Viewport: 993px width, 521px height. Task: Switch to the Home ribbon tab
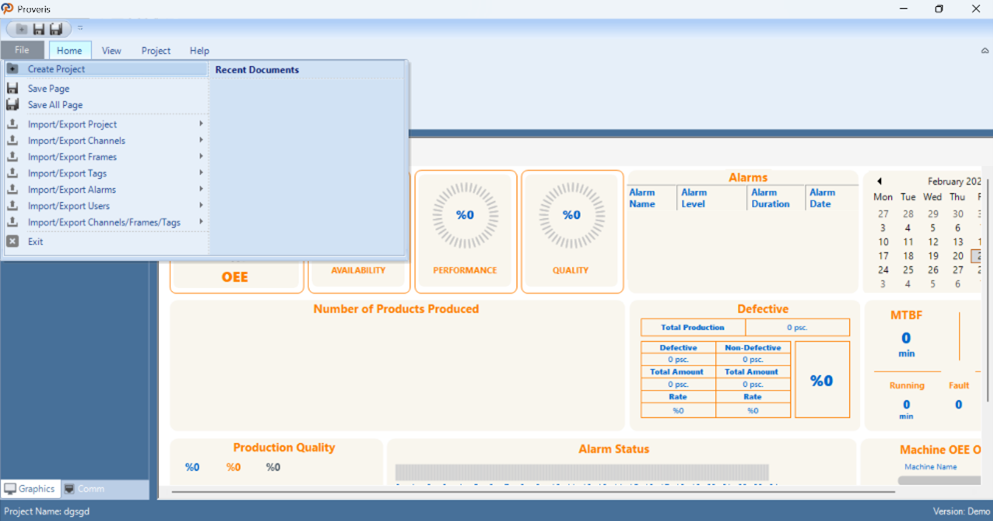pos(70,51)
